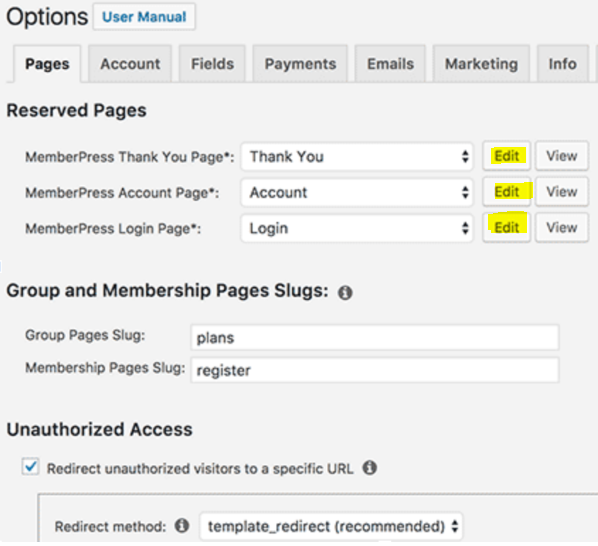The image size is (598, 546).
Task: Edit the Login page
Action: (506, 227)
